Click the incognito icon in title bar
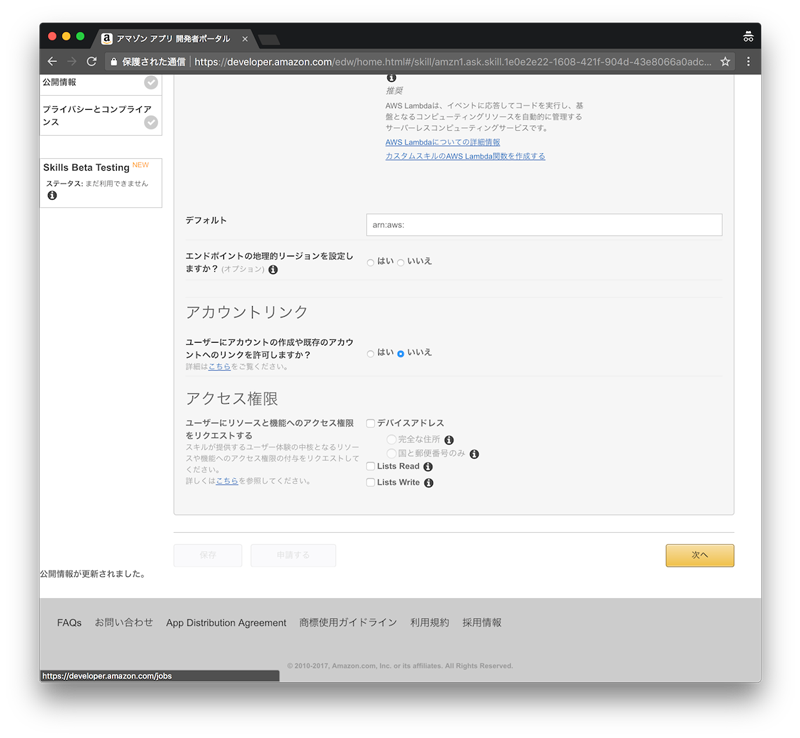The height and width of the screenshot is (738, 800). [748, 36]
